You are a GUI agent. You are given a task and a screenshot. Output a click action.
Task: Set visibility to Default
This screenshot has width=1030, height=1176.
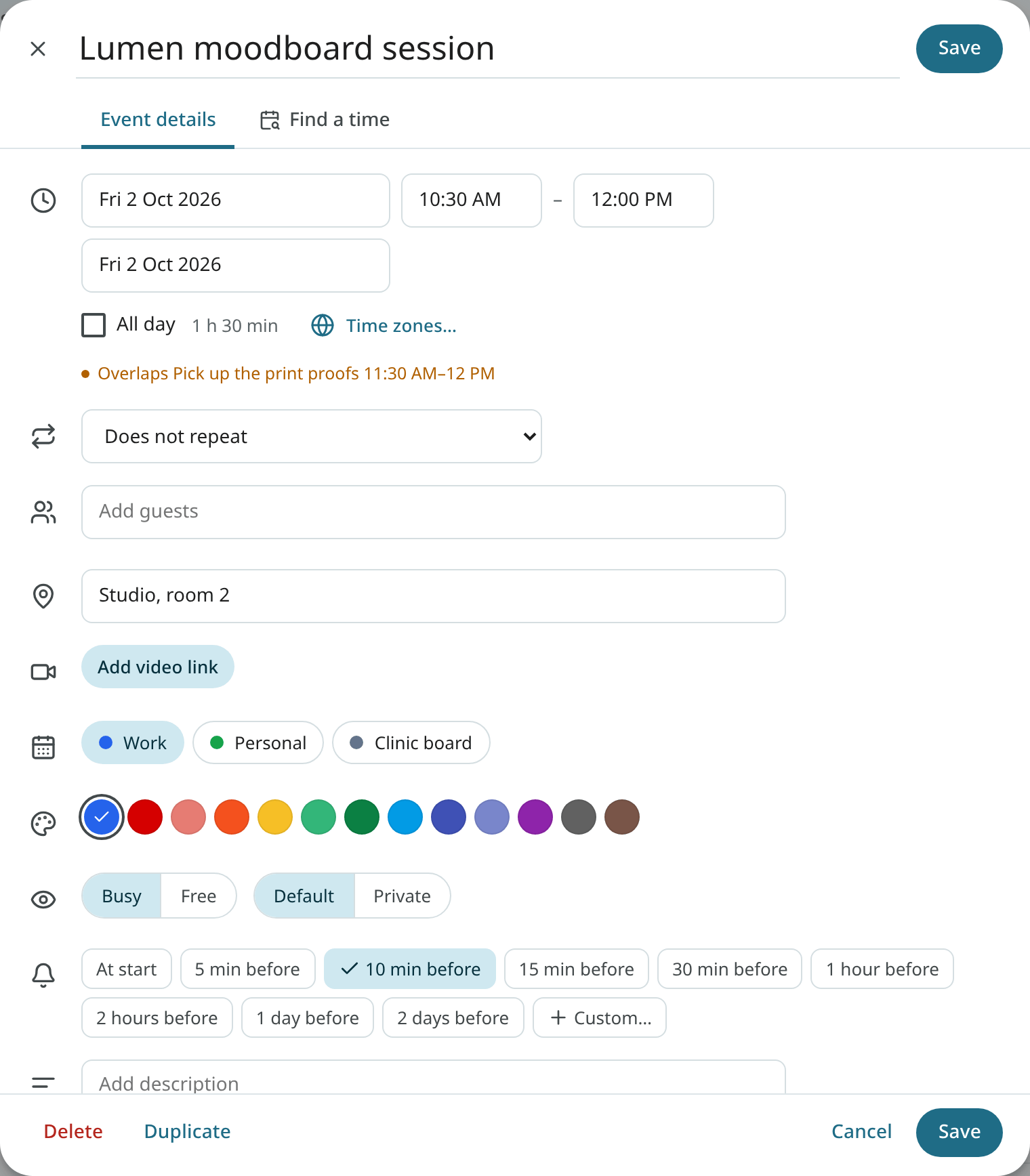pos(304,896)
